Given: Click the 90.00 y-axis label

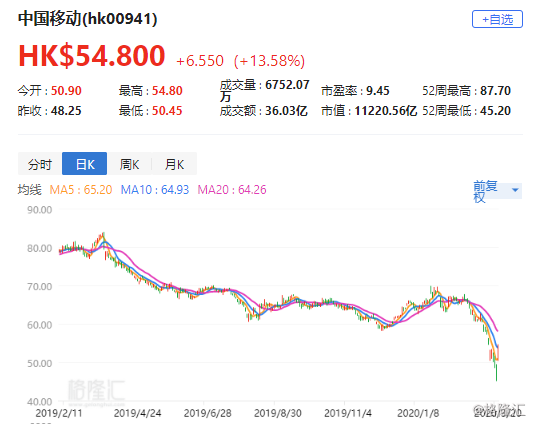Looking at the screenshot, I should 40,210.
